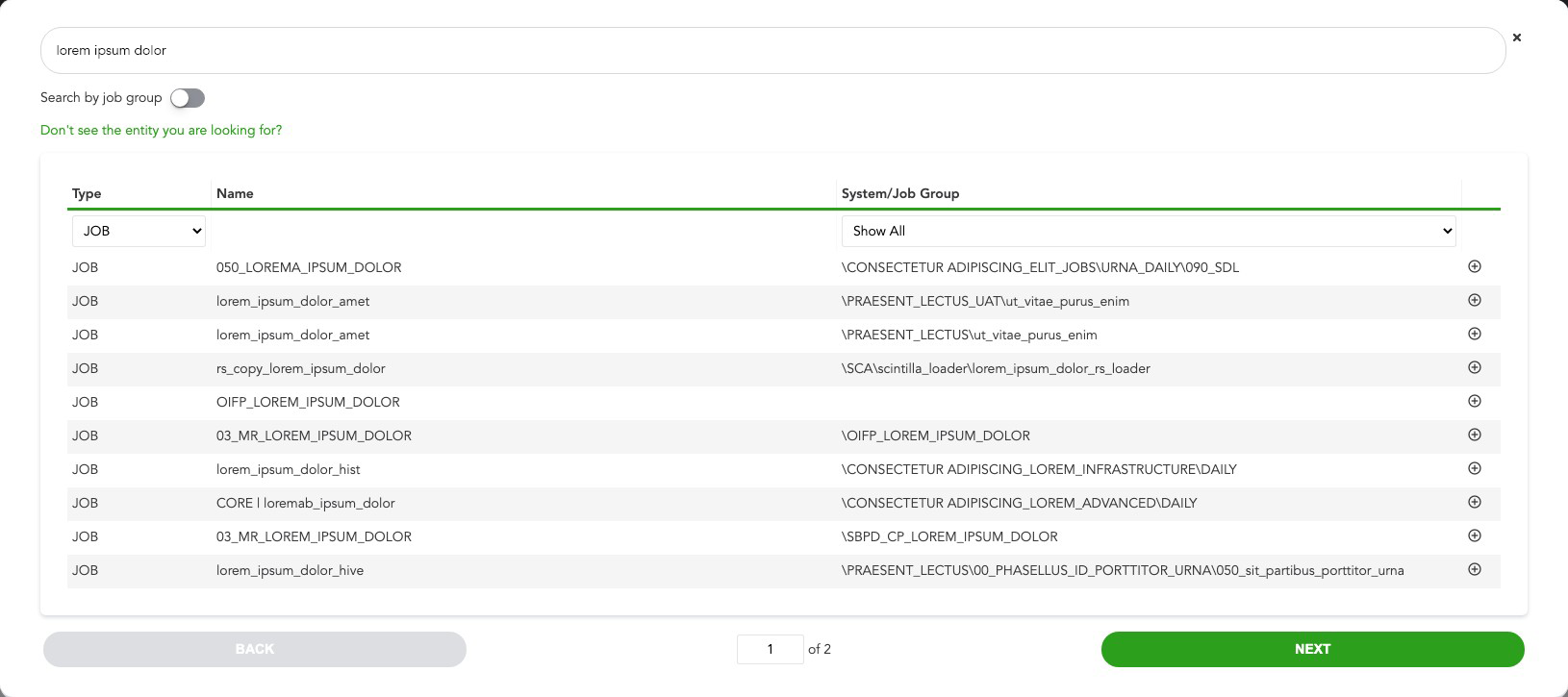The width and height of the screenshot is (1568, 697).
Task: Click the JOB type cell for lorem_ipsum_dolor_hist
Action: 85,469
